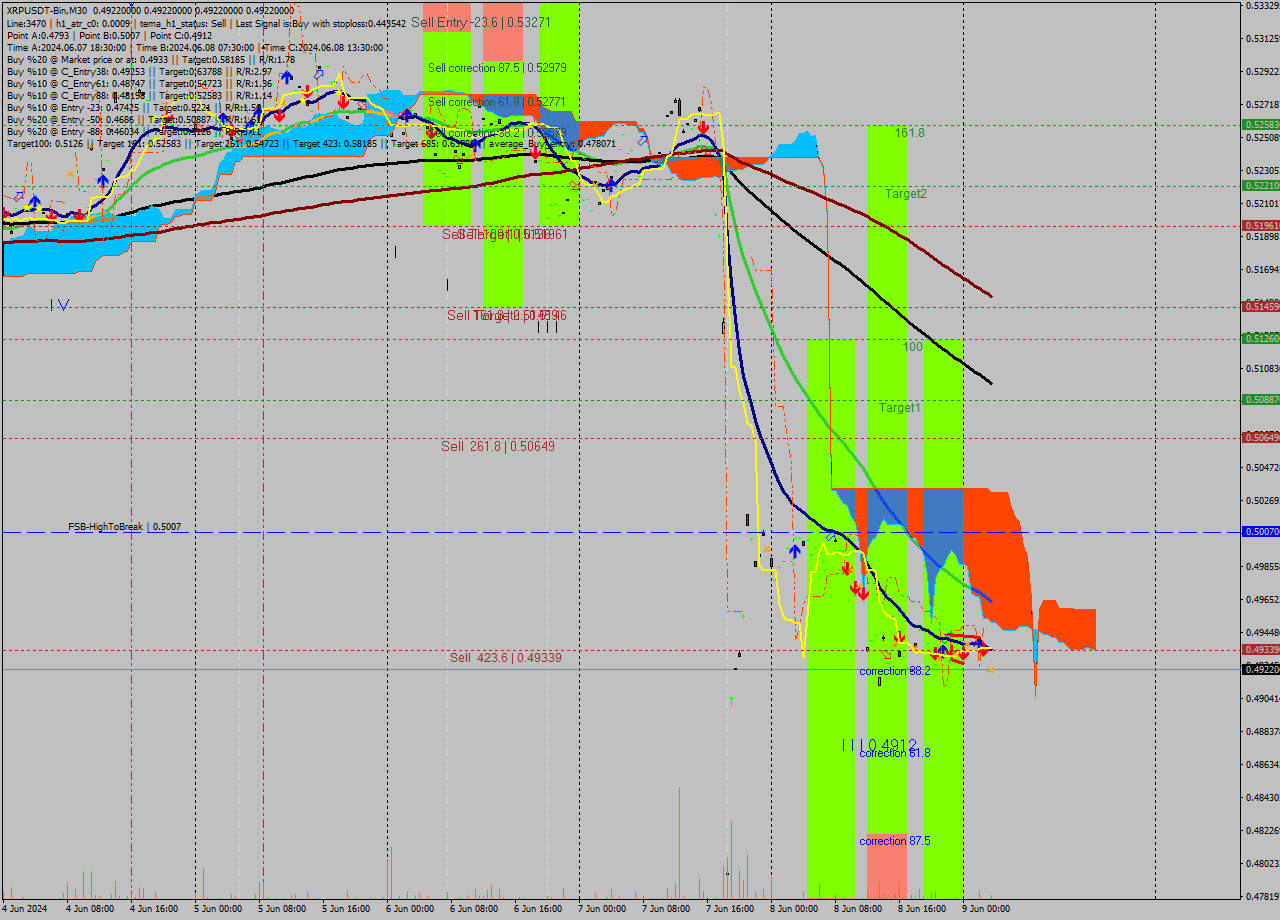Click the 0.49041 price axis value

(x=1263, y=698)
